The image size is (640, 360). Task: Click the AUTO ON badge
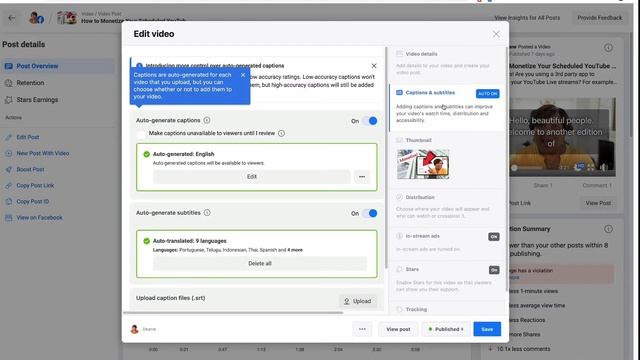(x=487, y=93)
